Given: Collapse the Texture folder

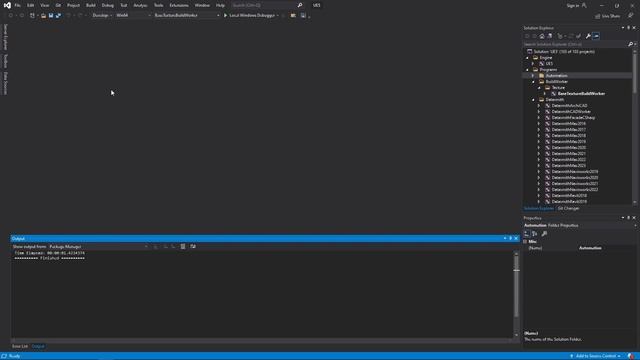Looking at the screenshot, I should pos(539,88).
